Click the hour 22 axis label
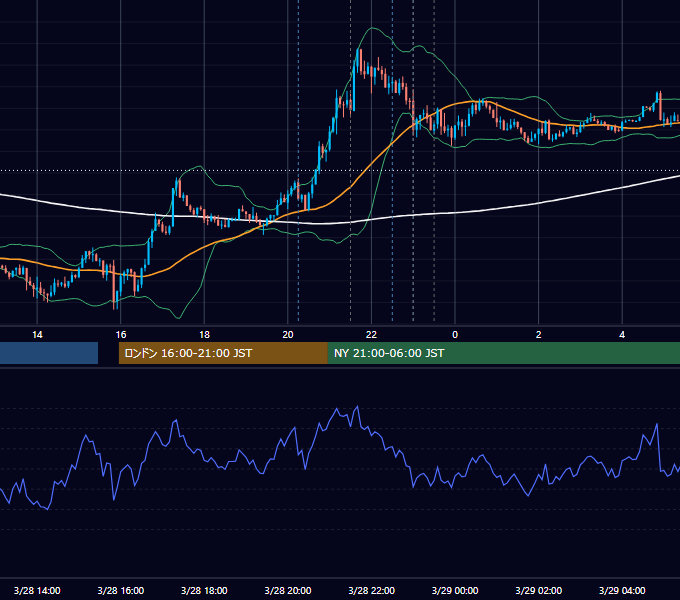 click(x=371, y=335)
